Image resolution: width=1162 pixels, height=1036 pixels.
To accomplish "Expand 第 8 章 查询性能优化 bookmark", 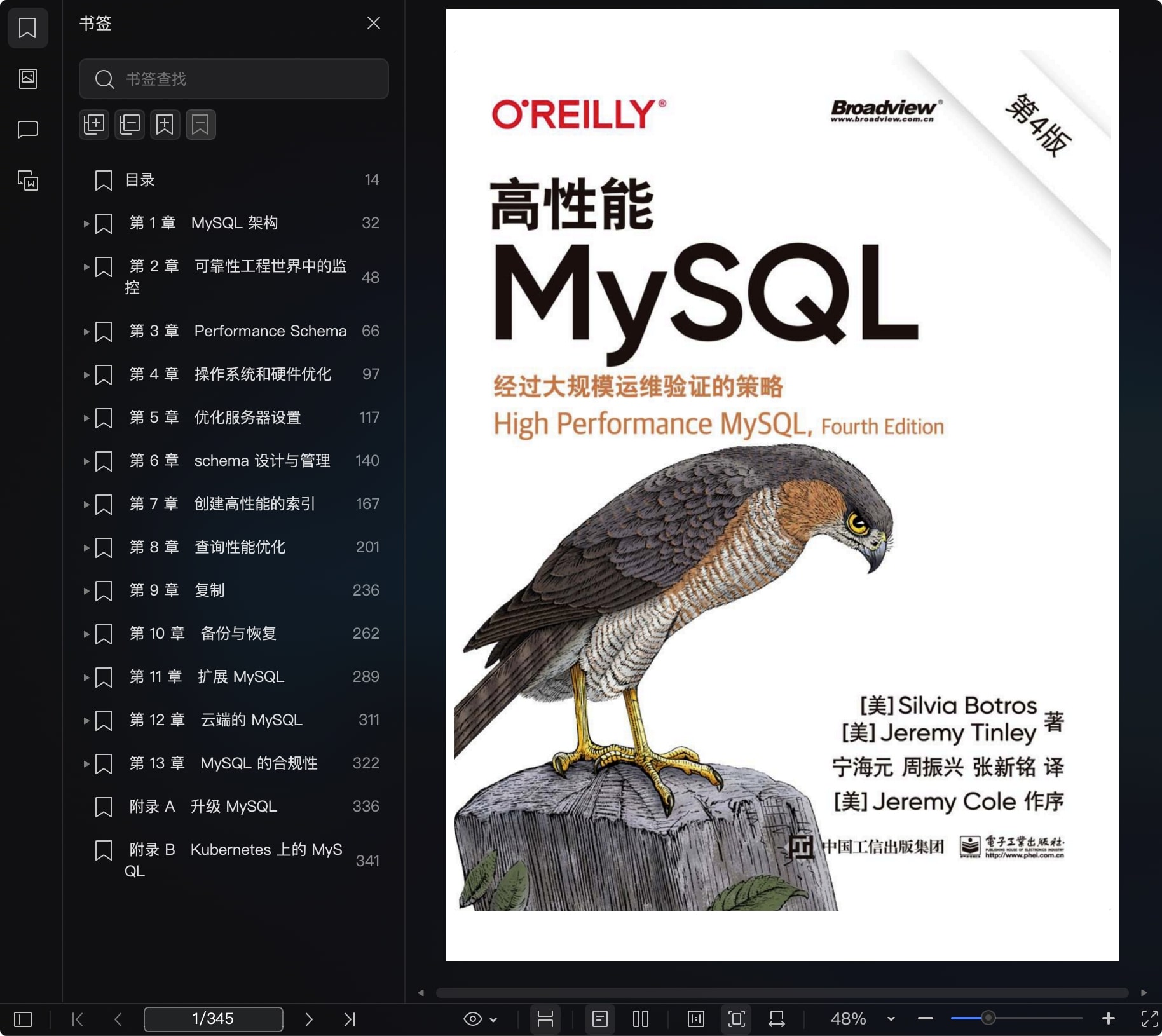I will pyautogui.click(x=86, y=547).
